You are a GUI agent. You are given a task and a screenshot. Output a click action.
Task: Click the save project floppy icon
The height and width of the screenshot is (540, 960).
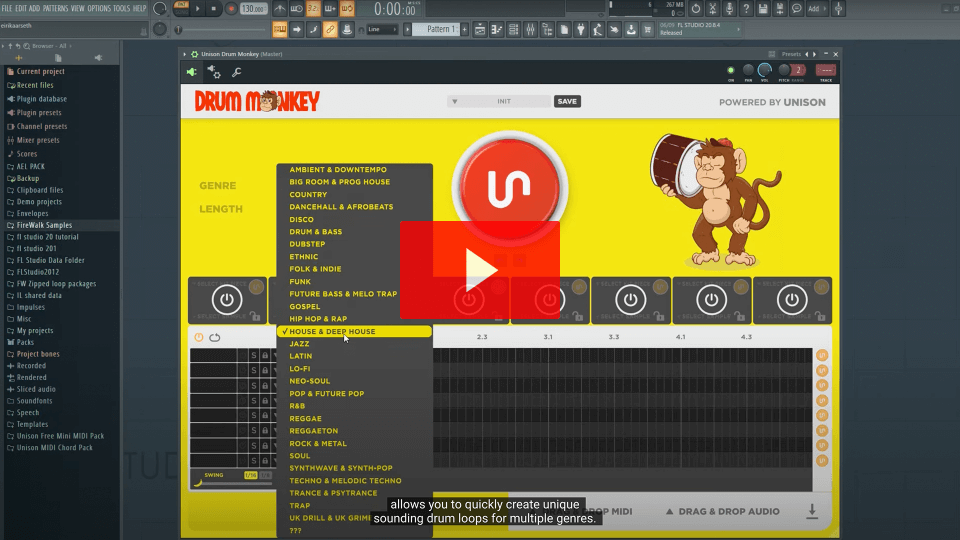click(x=763, y=9)
